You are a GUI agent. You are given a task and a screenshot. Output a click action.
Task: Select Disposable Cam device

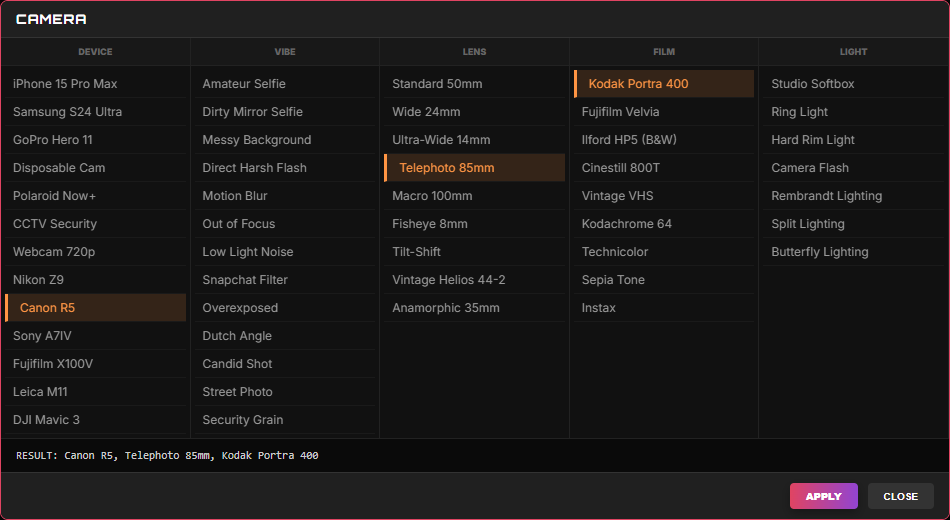tap(95, 167)
